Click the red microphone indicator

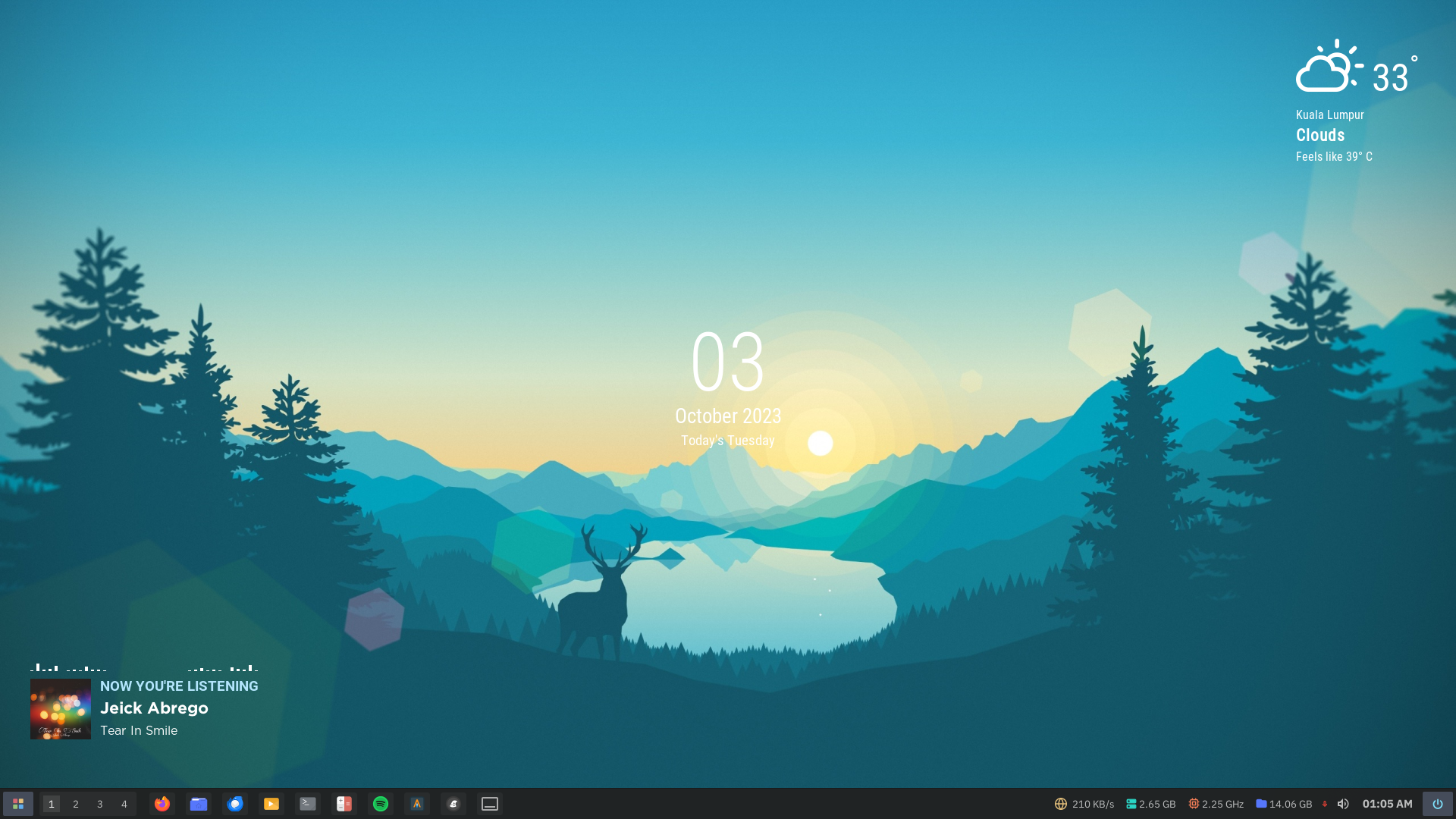[1325, 804]
